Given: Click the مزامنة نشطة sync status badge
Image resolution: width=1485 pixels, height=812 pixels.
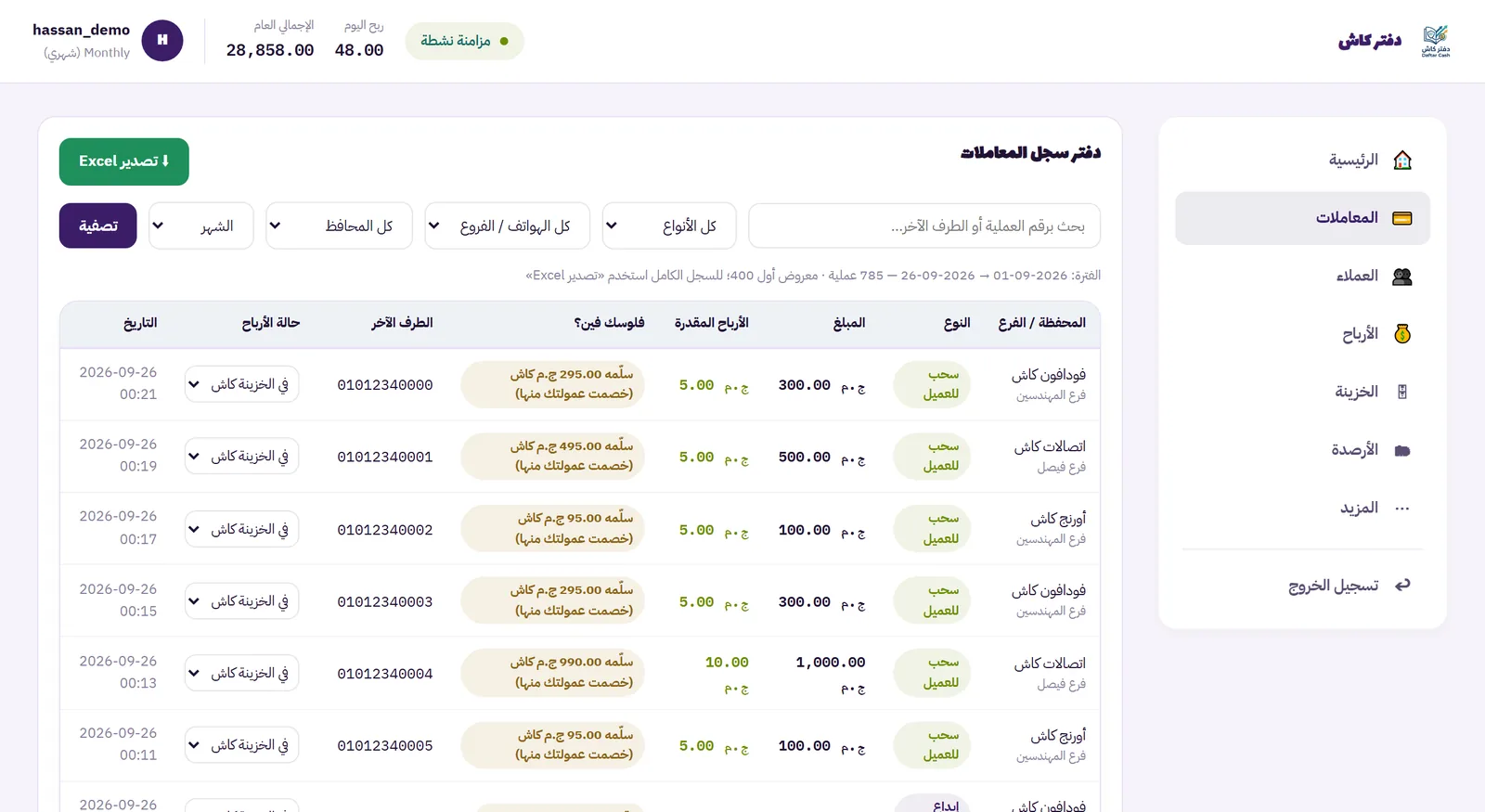Looking at the screenshot, I should pyautogui.click(x=465, y=41).
